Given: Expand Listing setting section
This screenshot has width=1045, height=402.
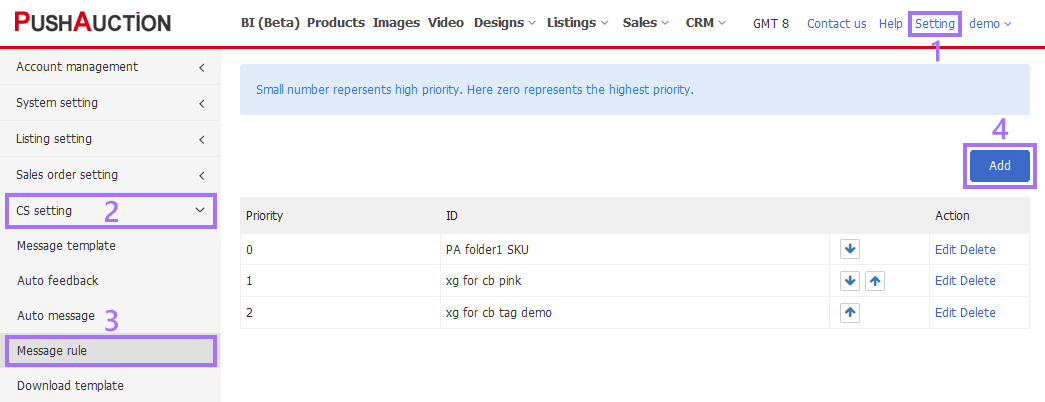Looking at the screenshot, I should click(110, 139).
